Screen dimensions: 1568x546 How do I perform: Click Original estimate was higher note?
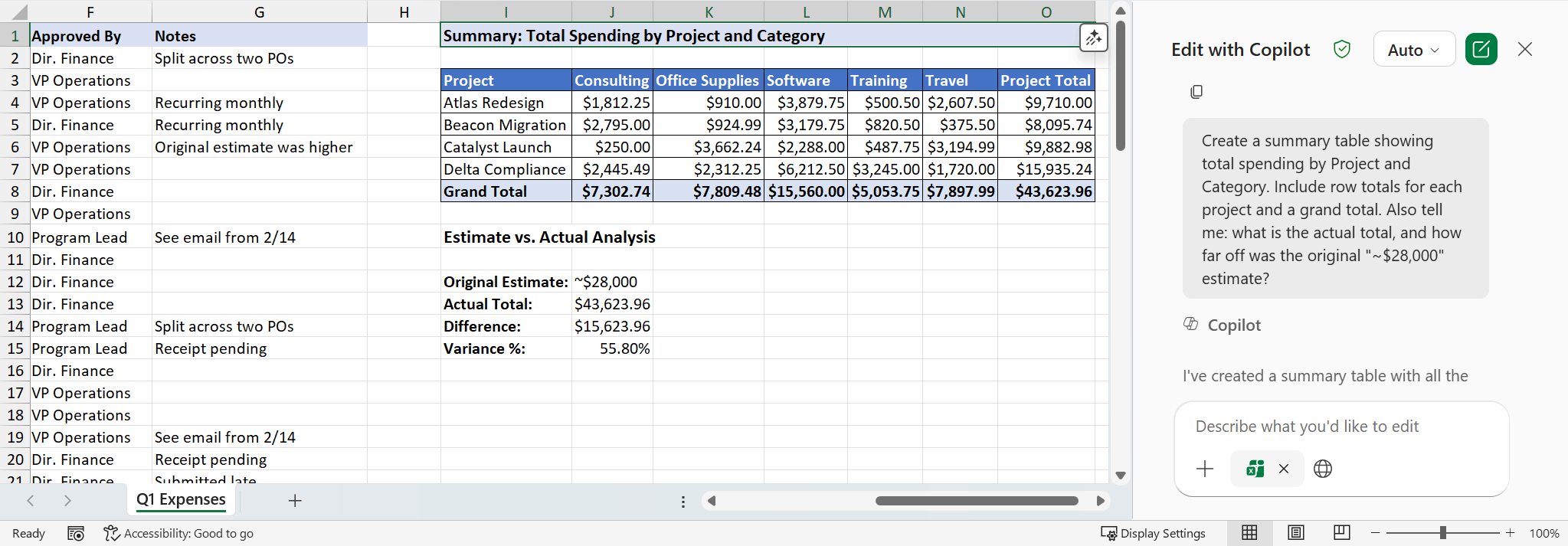coord(259,147)
